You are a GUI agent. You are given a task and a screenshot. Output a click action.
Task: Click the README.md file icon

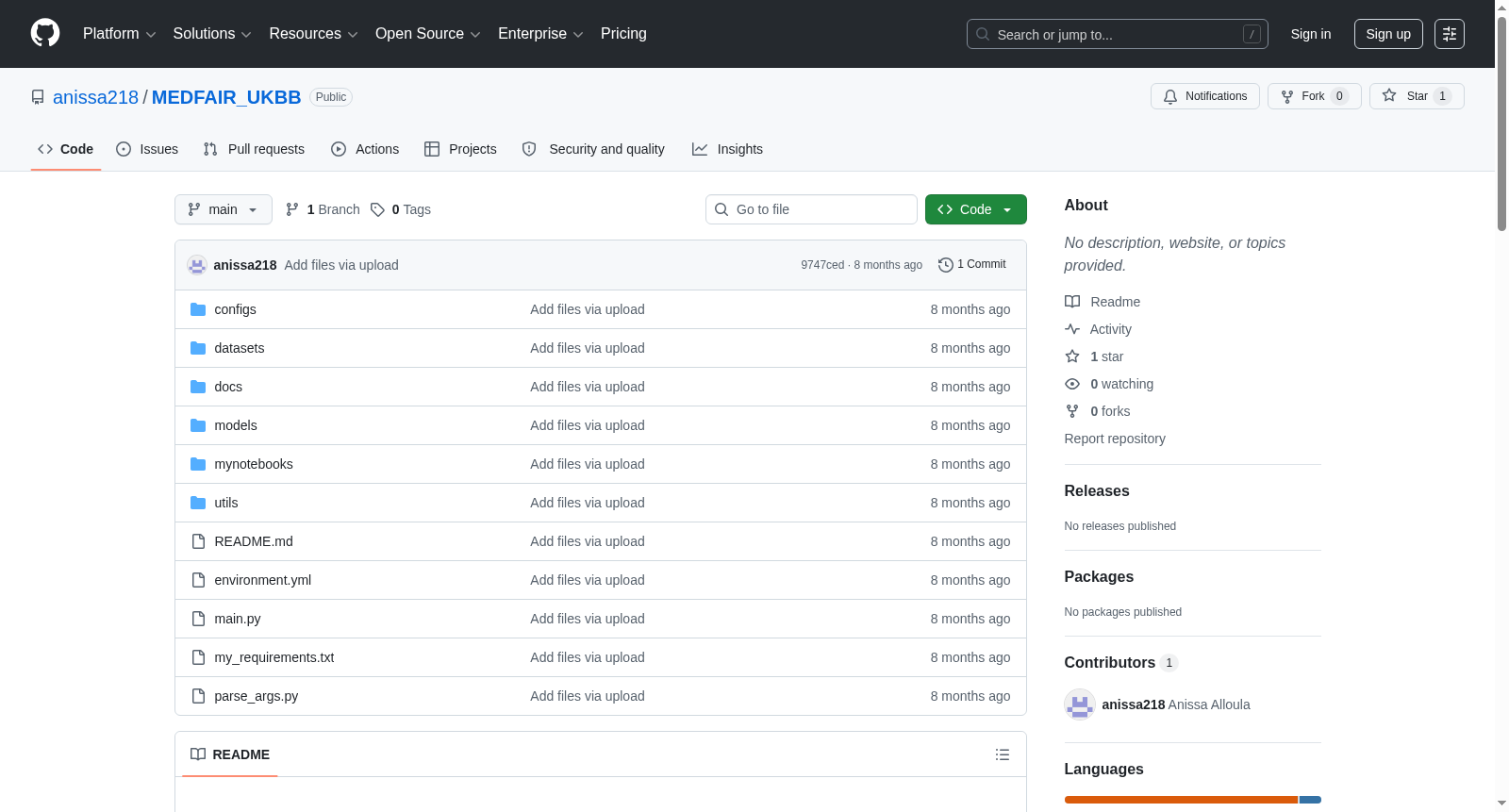[198, 541]
